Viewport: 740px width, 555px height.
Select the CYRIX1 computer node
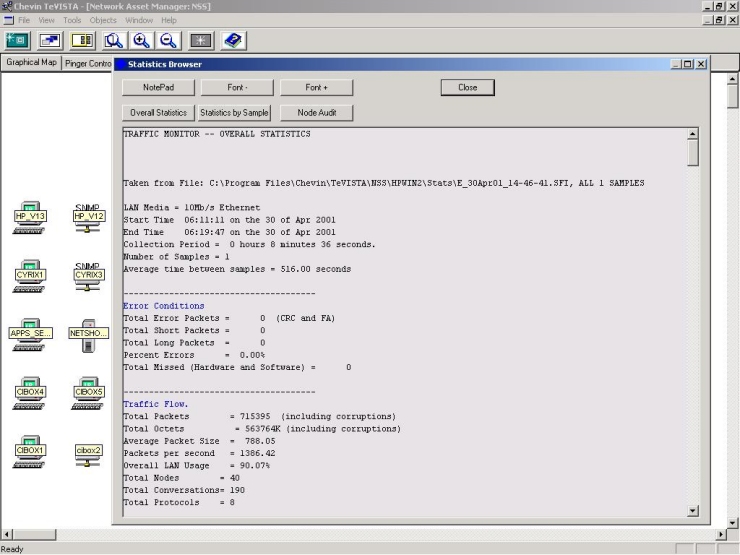click(x=29, y=276)
